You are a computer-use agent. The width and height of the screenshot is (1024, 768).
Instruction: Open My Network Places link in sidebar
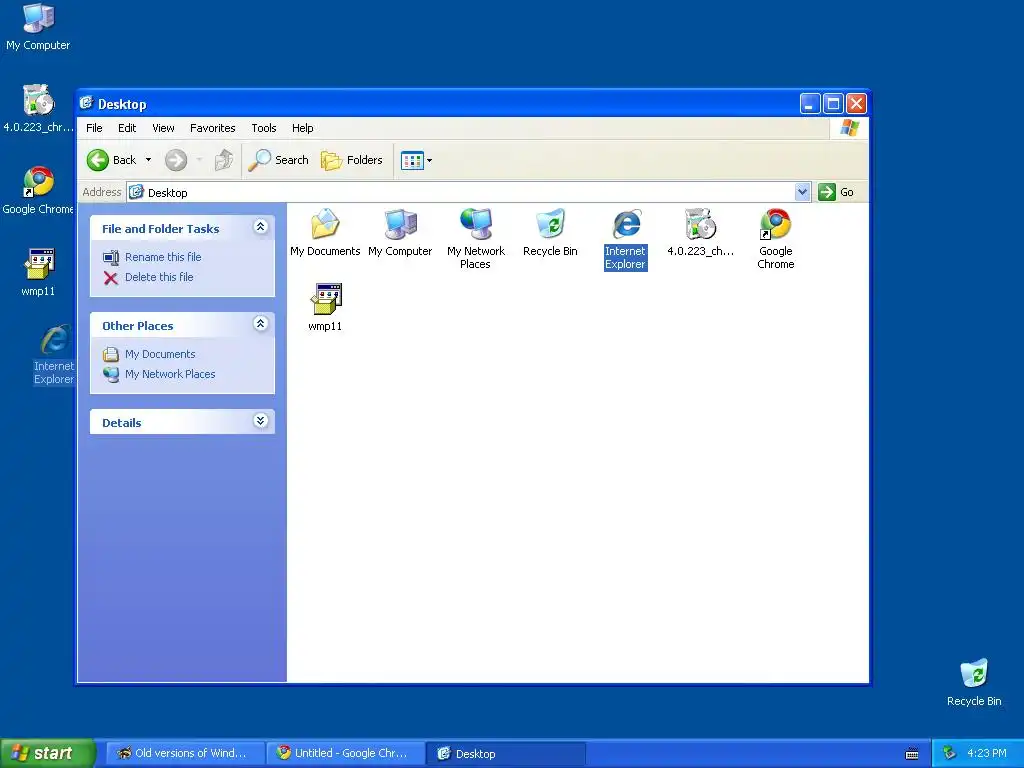click(x=170, y=374)
